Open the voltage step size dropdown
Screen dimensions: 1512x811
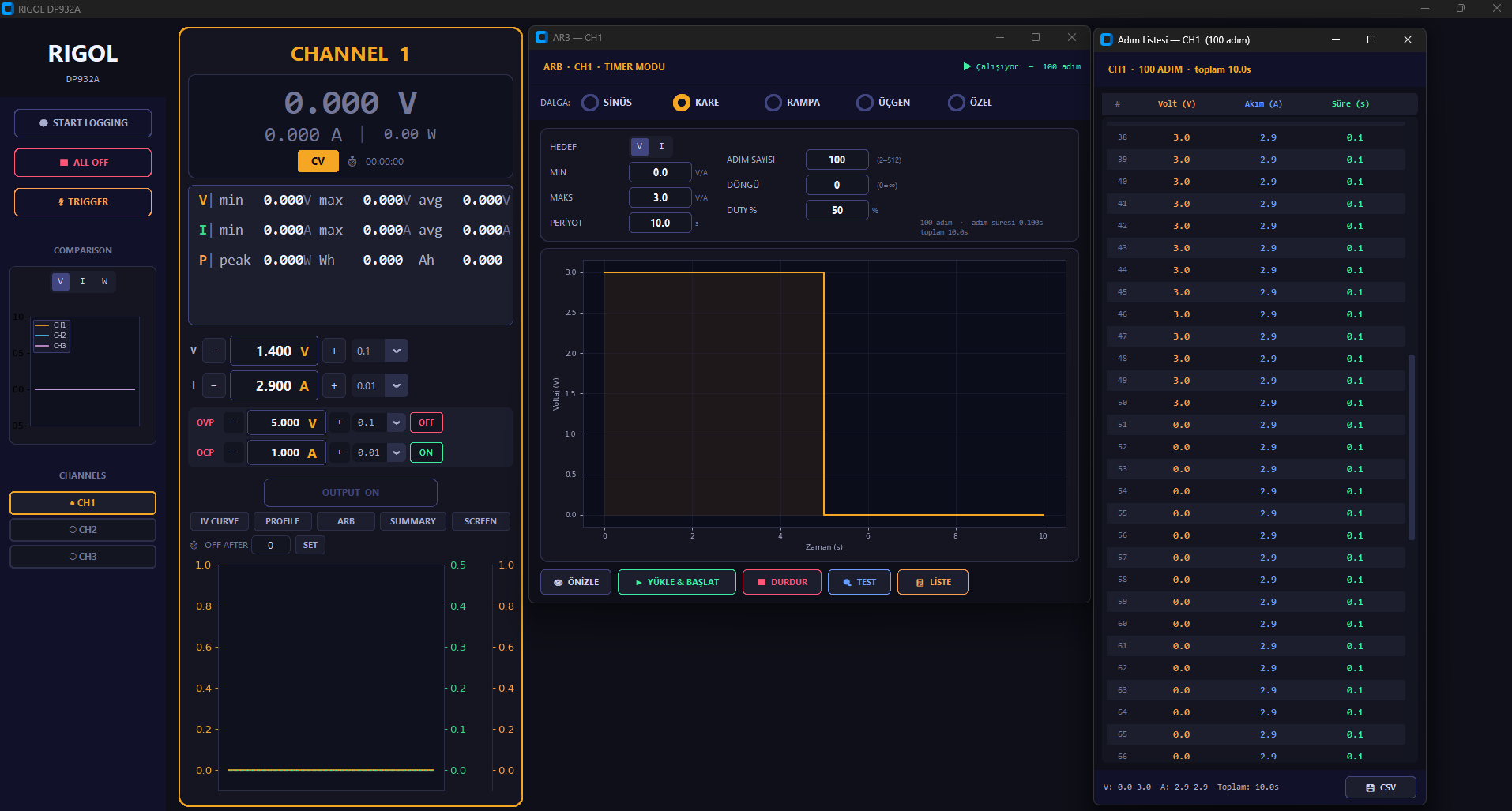click(x=397, y=351)
